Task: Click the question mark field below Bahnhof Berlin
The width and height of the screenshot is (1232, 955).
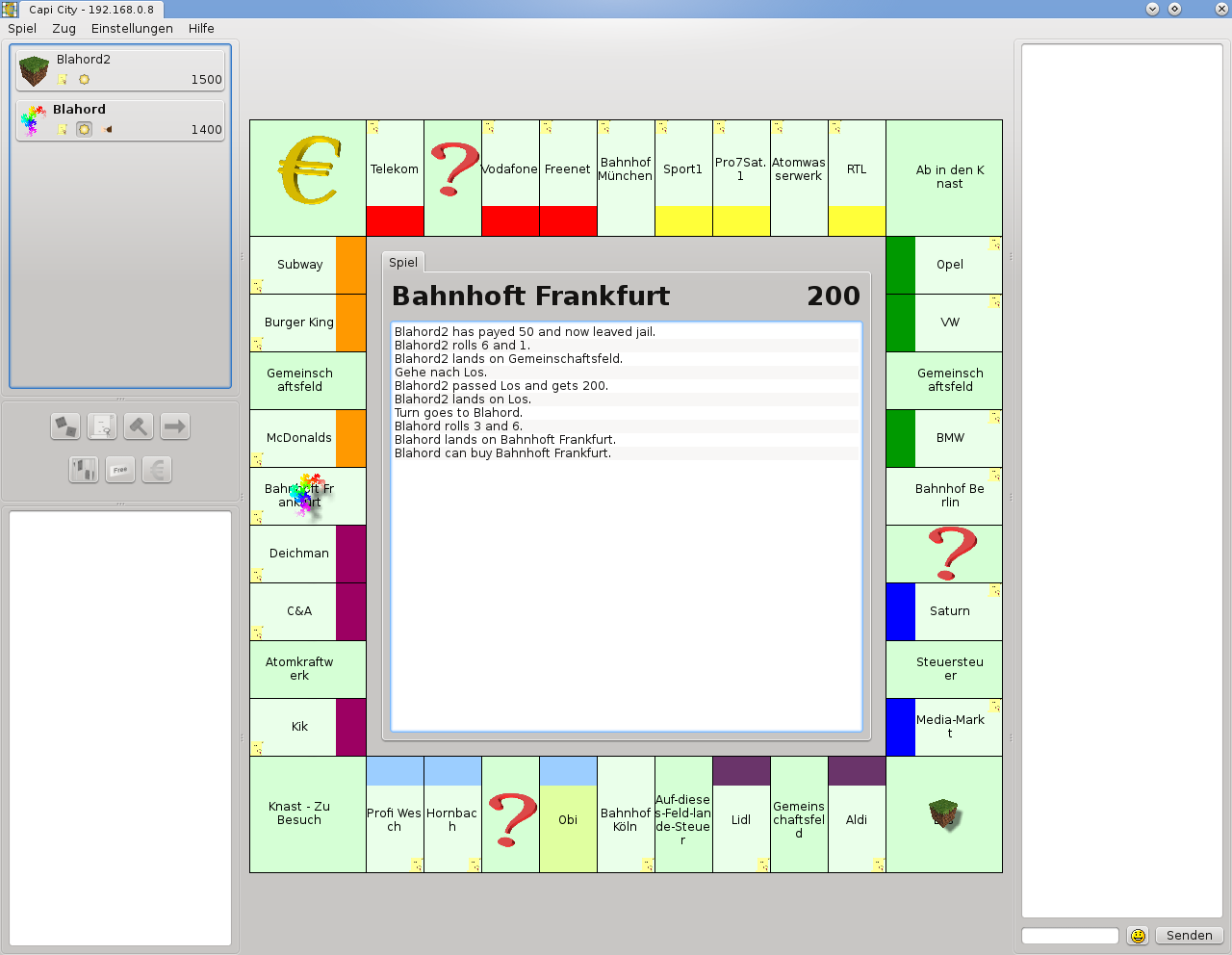Action: point(944,554)
